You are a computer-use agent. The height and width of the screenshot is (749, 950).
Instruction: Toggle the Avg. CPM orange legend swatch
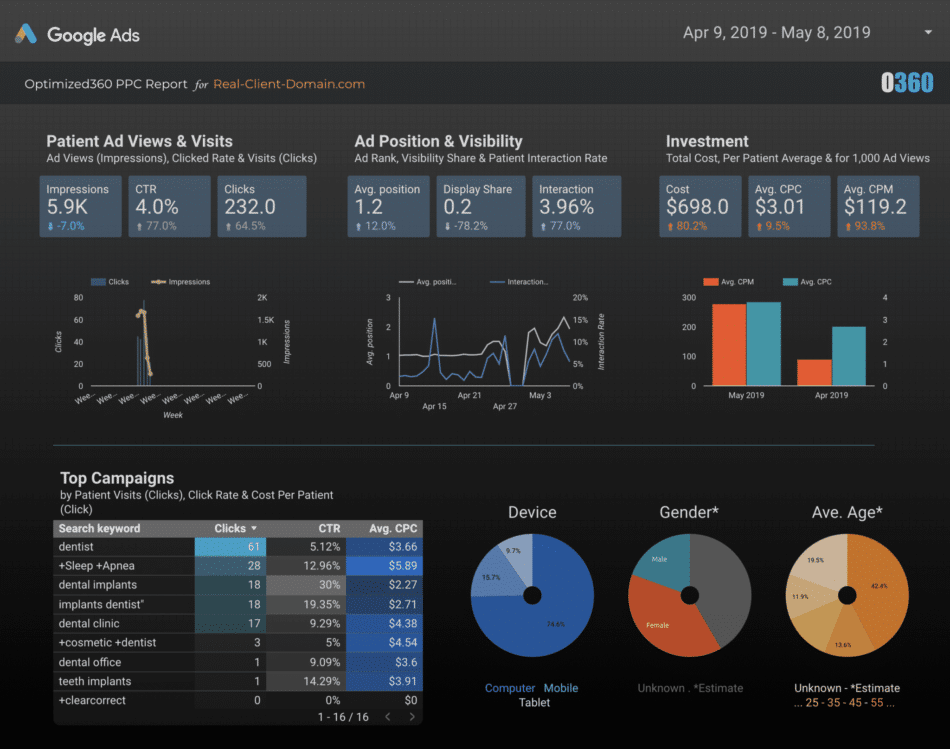point(711,282)
